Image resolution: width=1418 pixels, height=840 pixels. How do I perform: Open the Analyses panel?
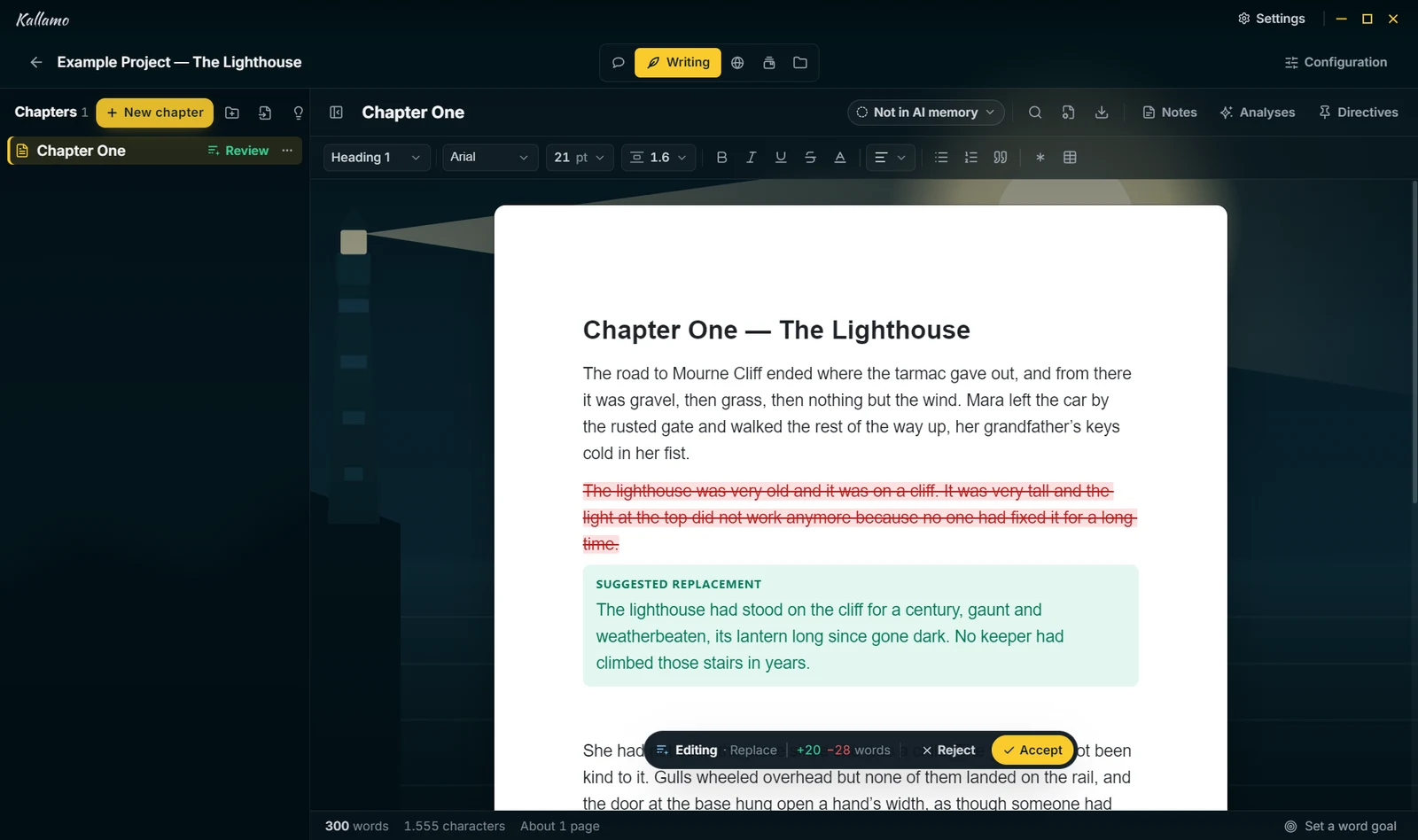tap(1258, 113)
